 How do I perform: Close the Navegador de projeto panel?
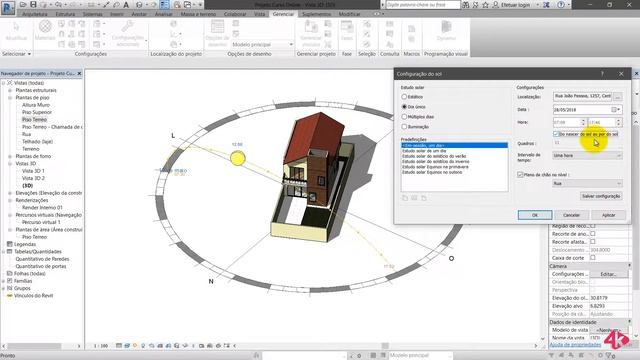coord(79,73)
